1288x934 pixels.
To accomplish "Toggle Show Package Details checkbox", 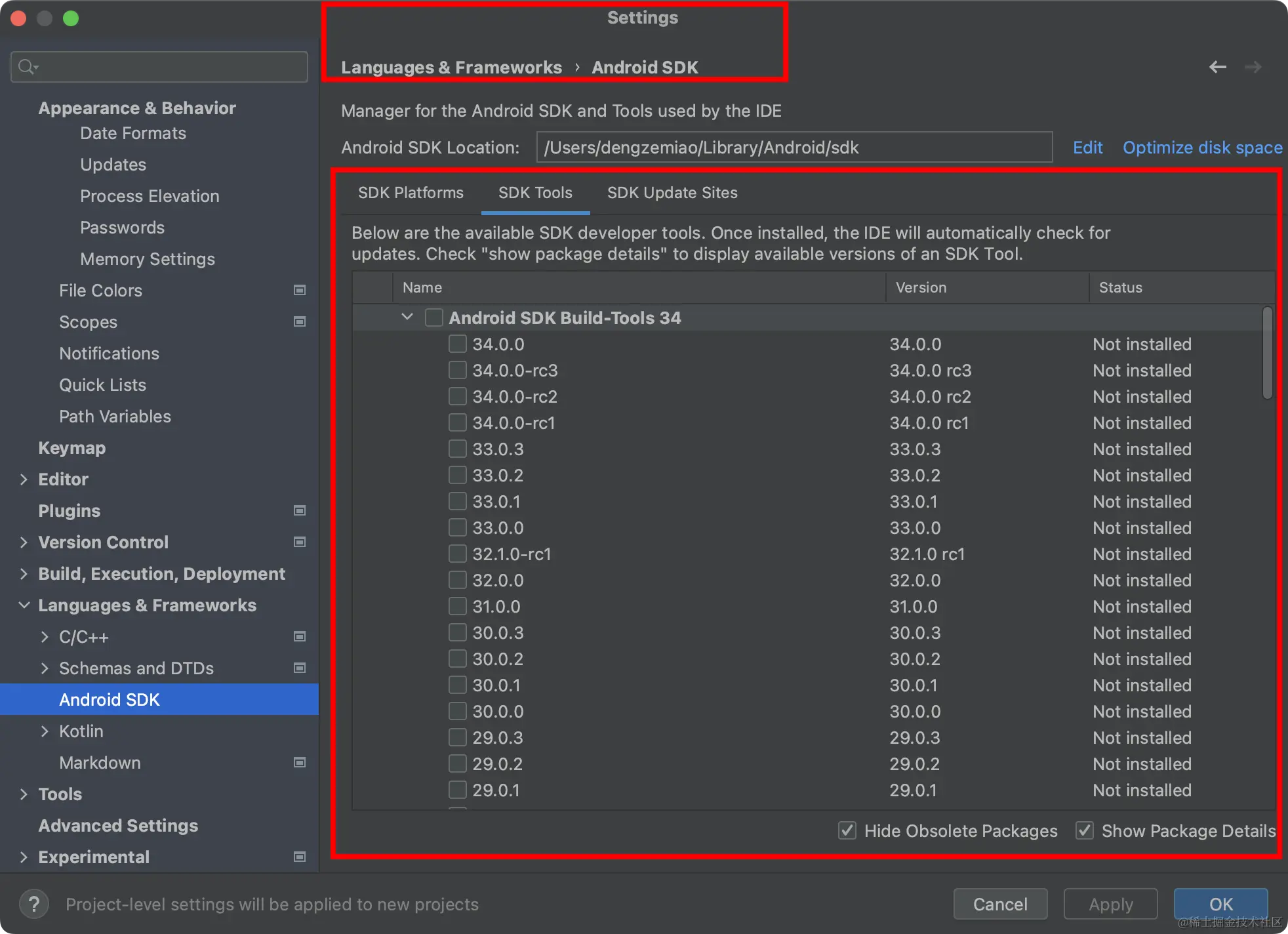I will (x=1085, y=831).
